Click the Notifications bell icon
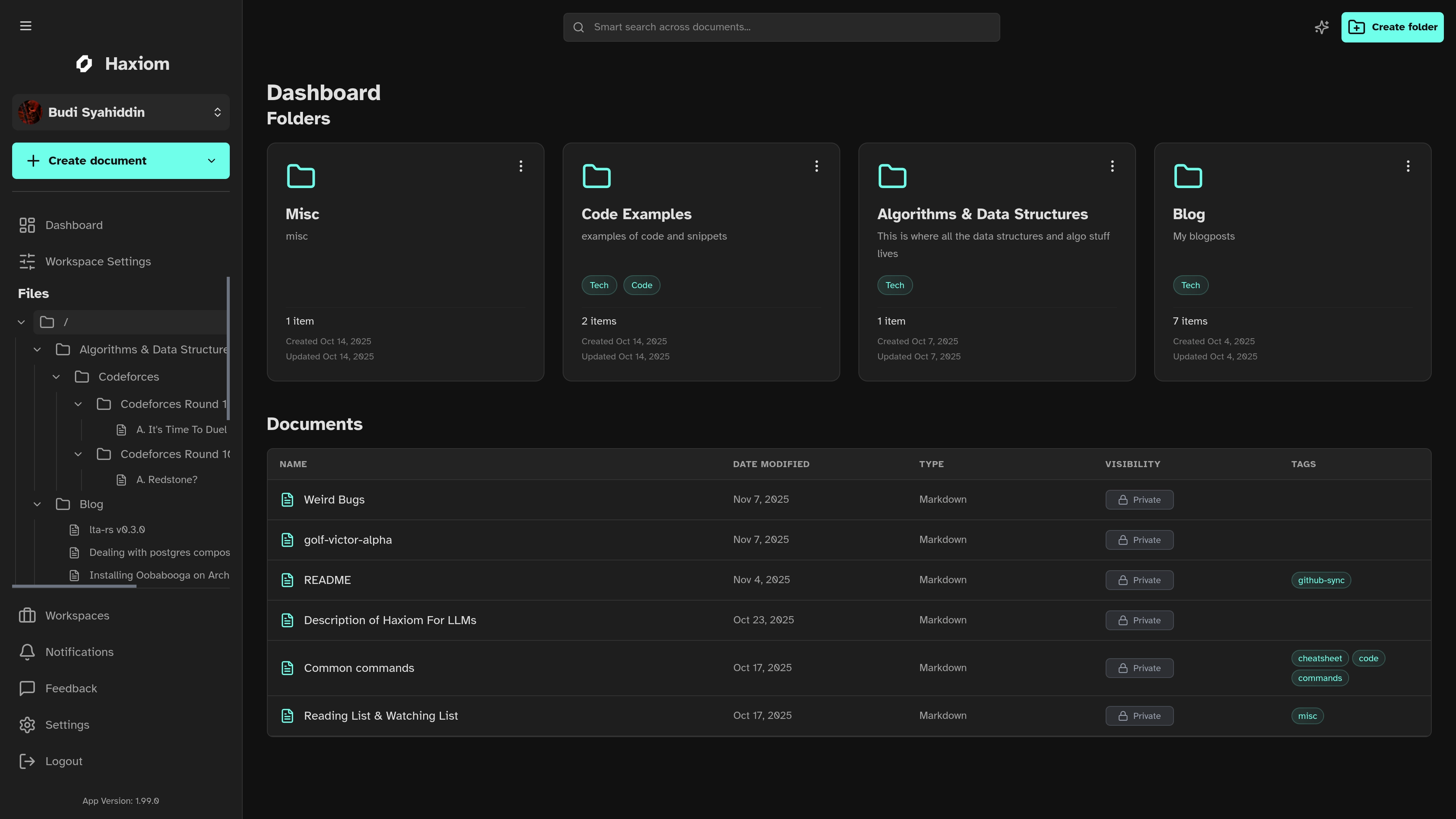Image resolution: width=1456 pixels, height=819 pixels. (x=27, y=652)
